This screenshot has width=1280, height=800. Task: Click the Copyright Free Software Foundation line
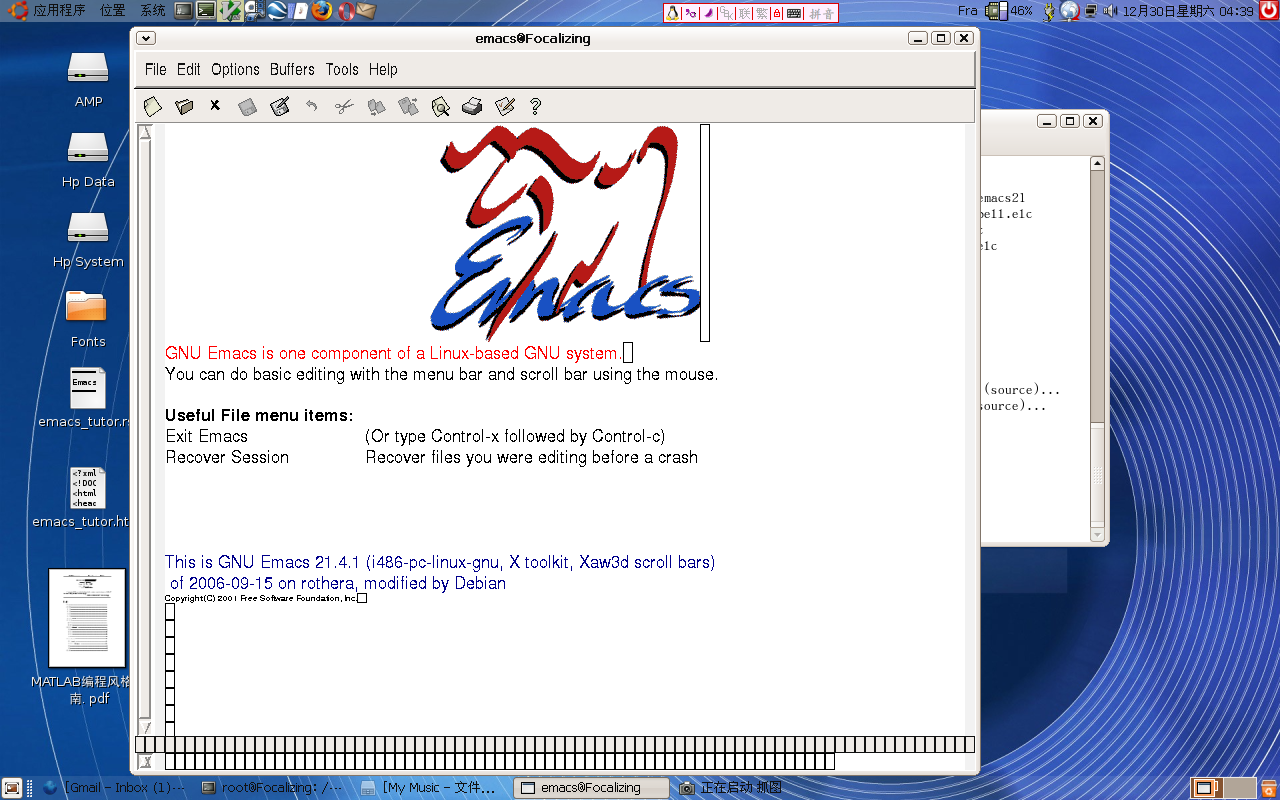pyautogui.click(x=260, y=598)
